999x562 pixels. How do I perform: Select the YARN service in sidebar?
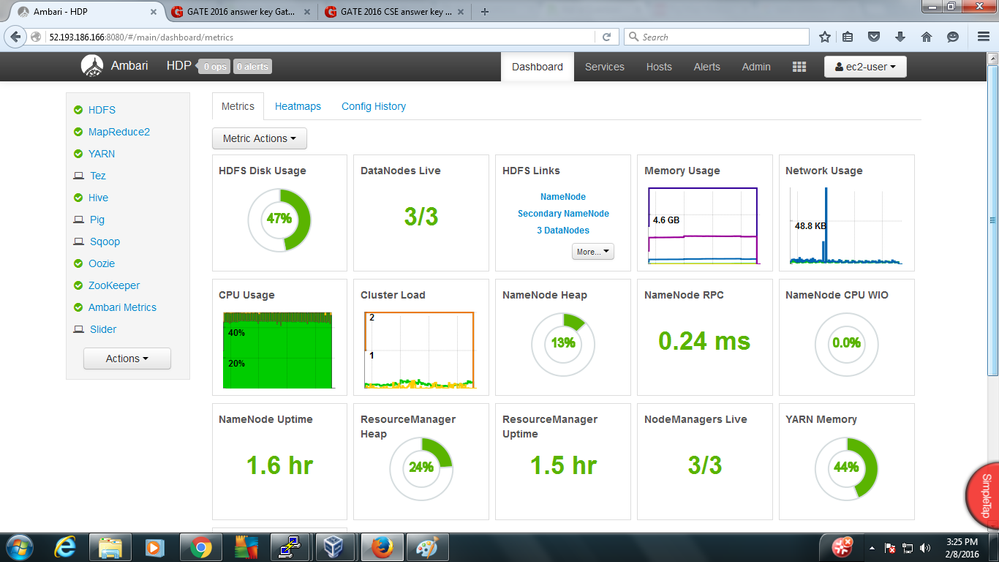[101, 154]
